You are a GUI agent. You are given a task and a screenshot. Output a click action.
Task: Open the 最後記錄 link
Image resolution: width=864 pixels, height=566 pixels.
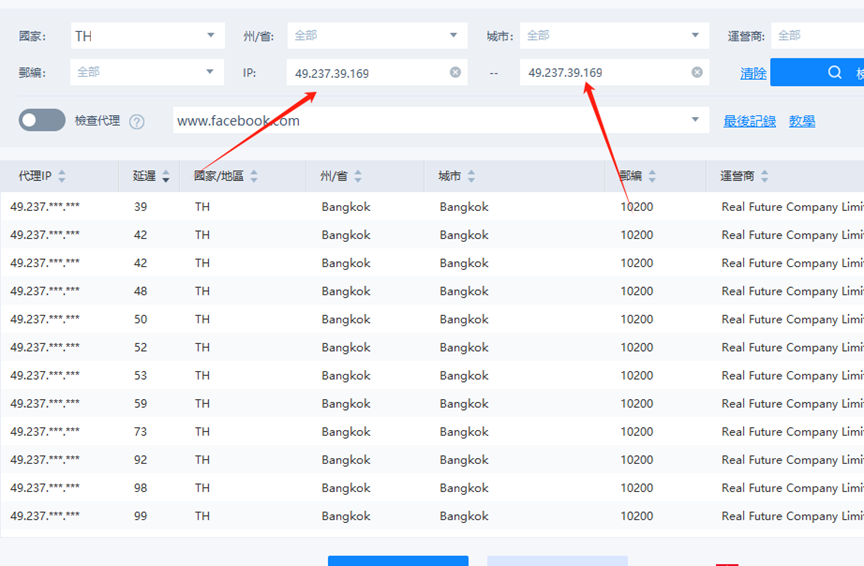click(x=749, y=121)
